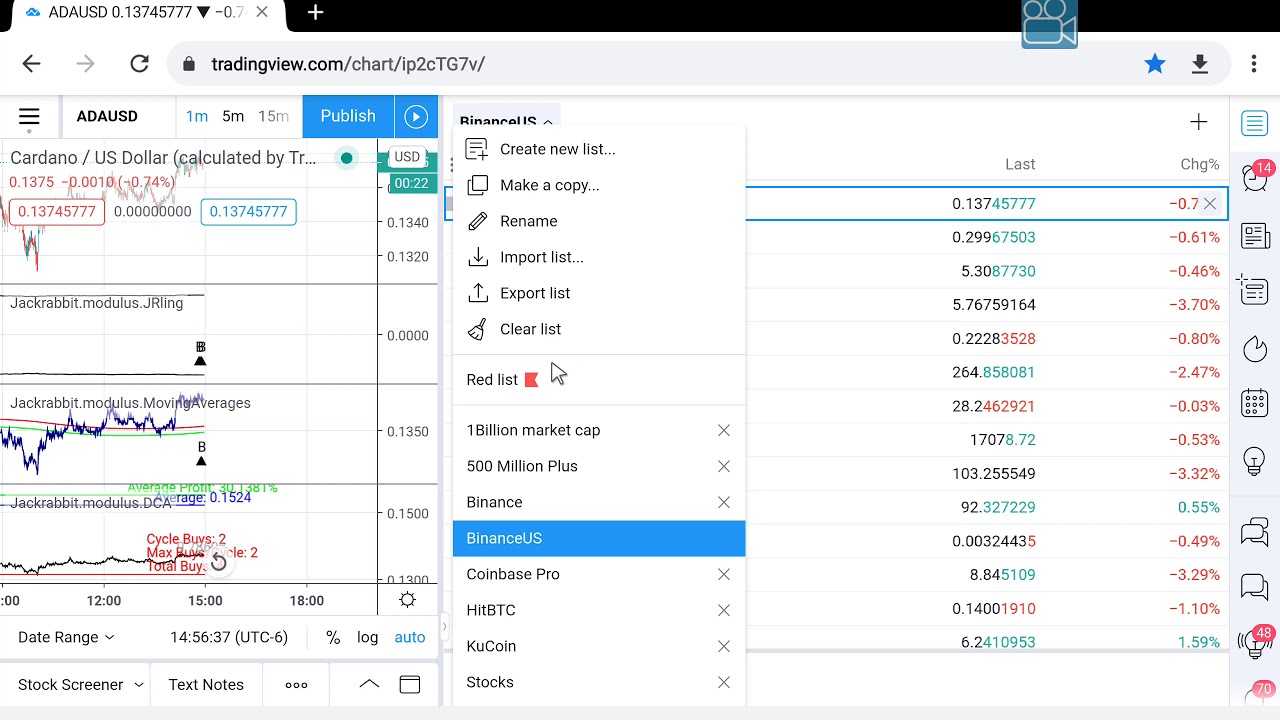Viewport: 1280px width, 720px height.
Task: Open the browser downloads icon
Action: (1200, 64)
